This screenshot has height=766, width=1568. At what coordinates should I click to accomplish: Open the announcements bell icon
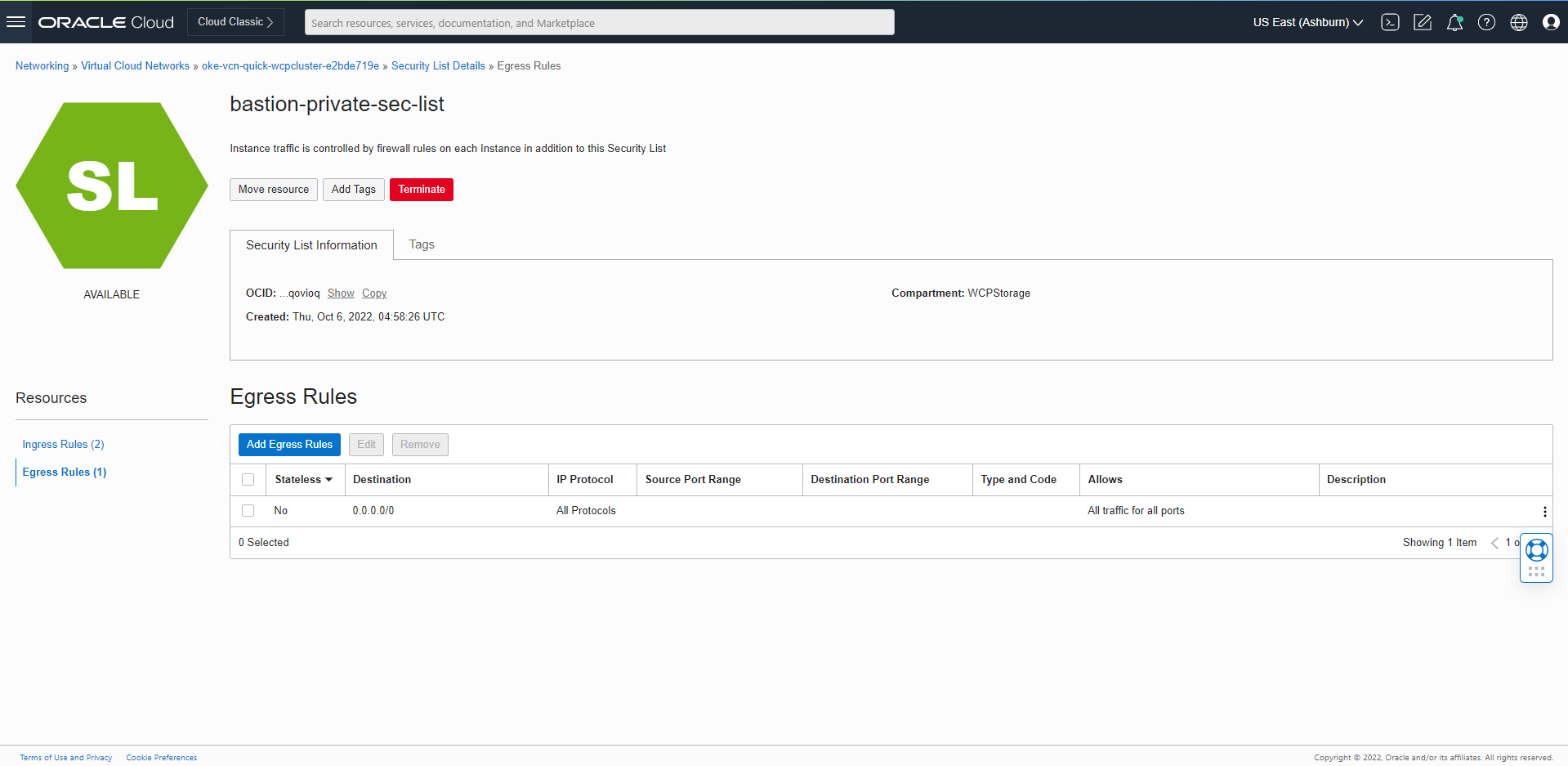click(x=1454, y=22)
